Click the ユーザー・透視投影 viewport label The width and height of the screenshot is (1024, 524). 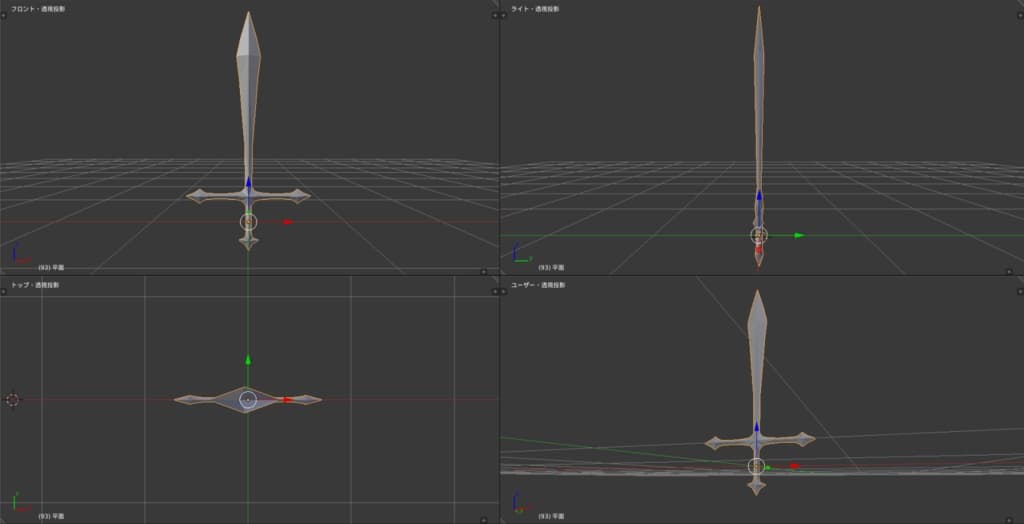coord(537,285)
